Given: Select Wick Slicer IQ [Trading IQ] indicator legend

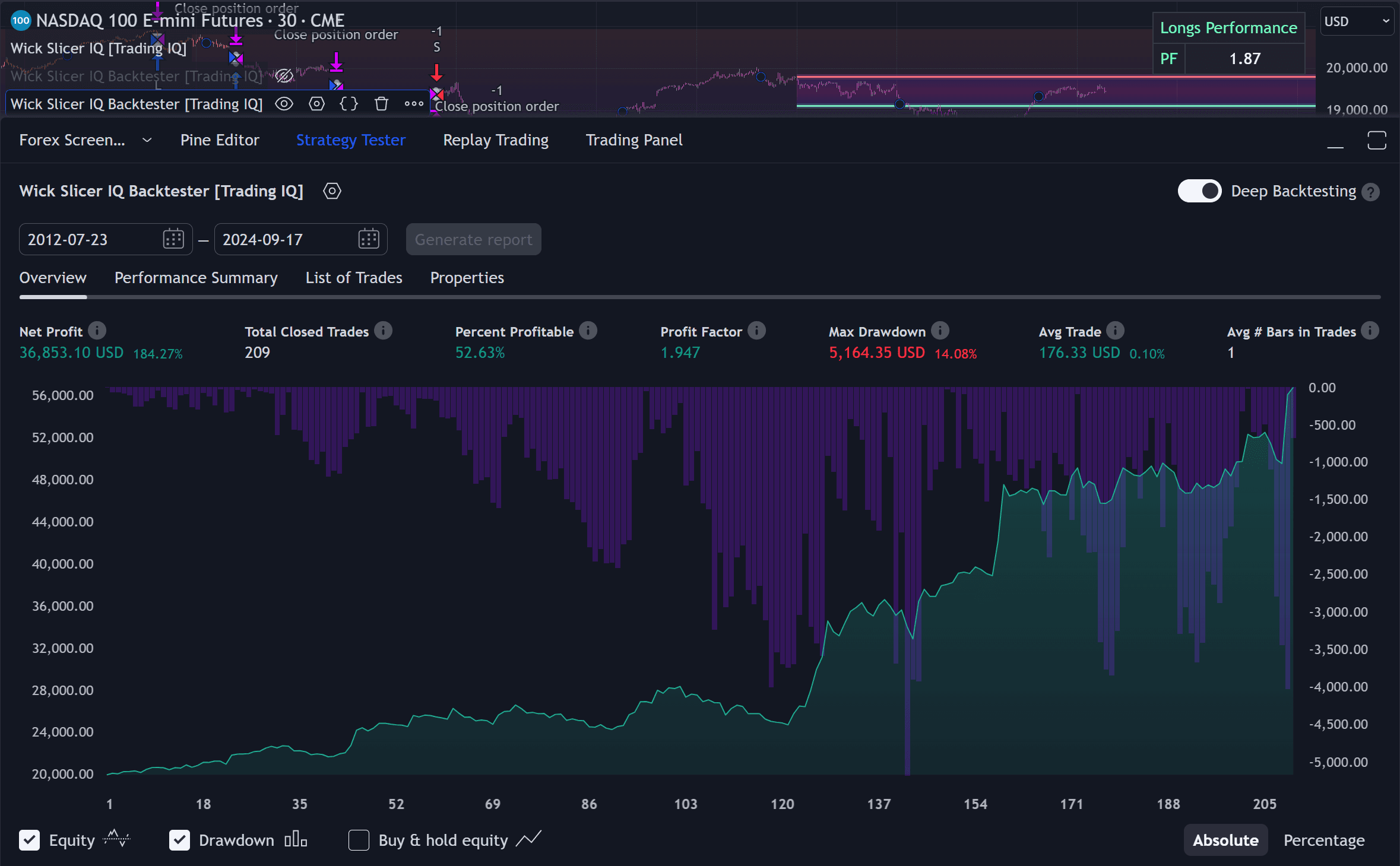Looking at the screenshot, I should click(99, 48).
